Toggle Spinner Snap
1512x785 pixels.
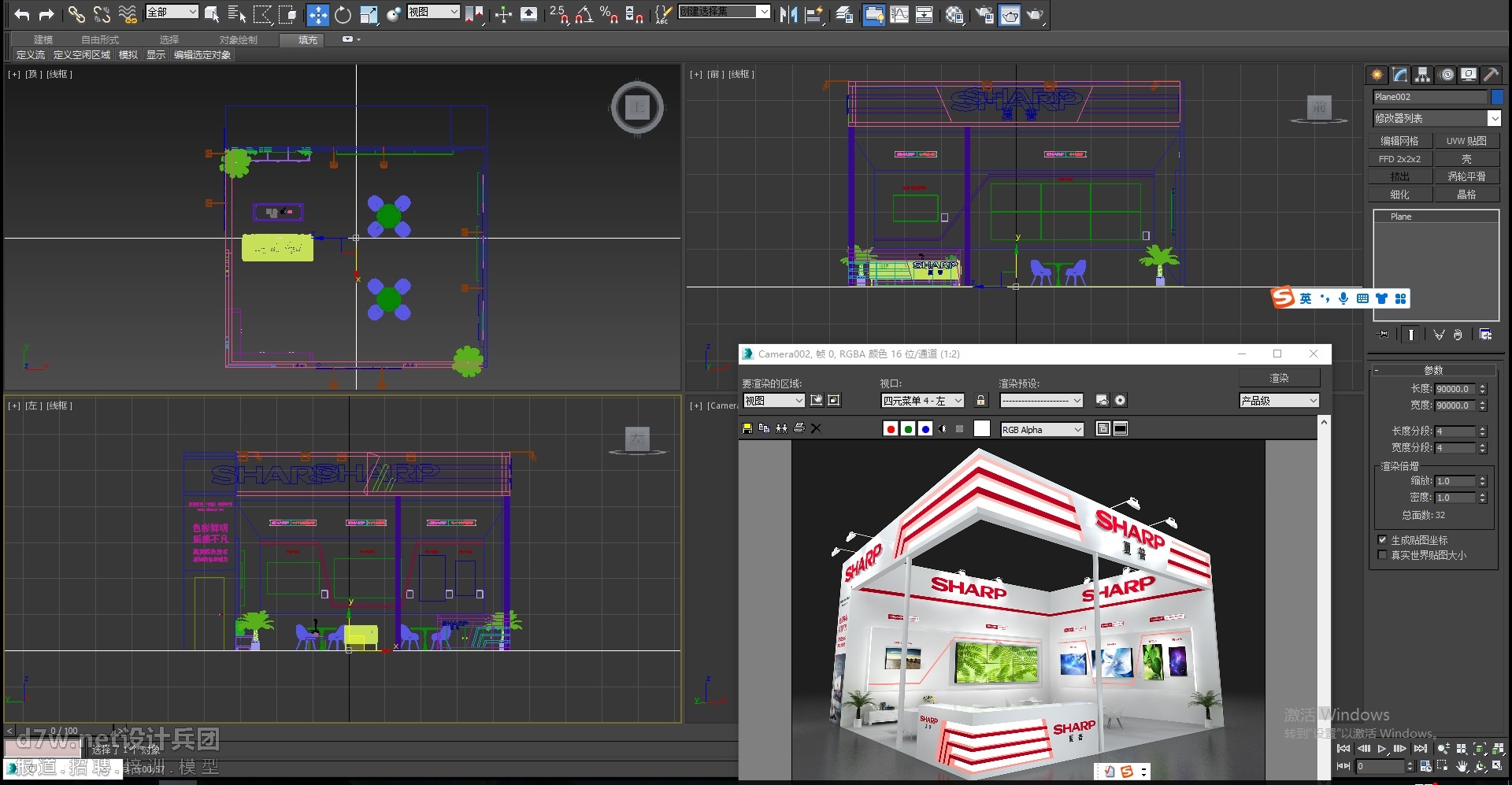click(x=634, y=14)
